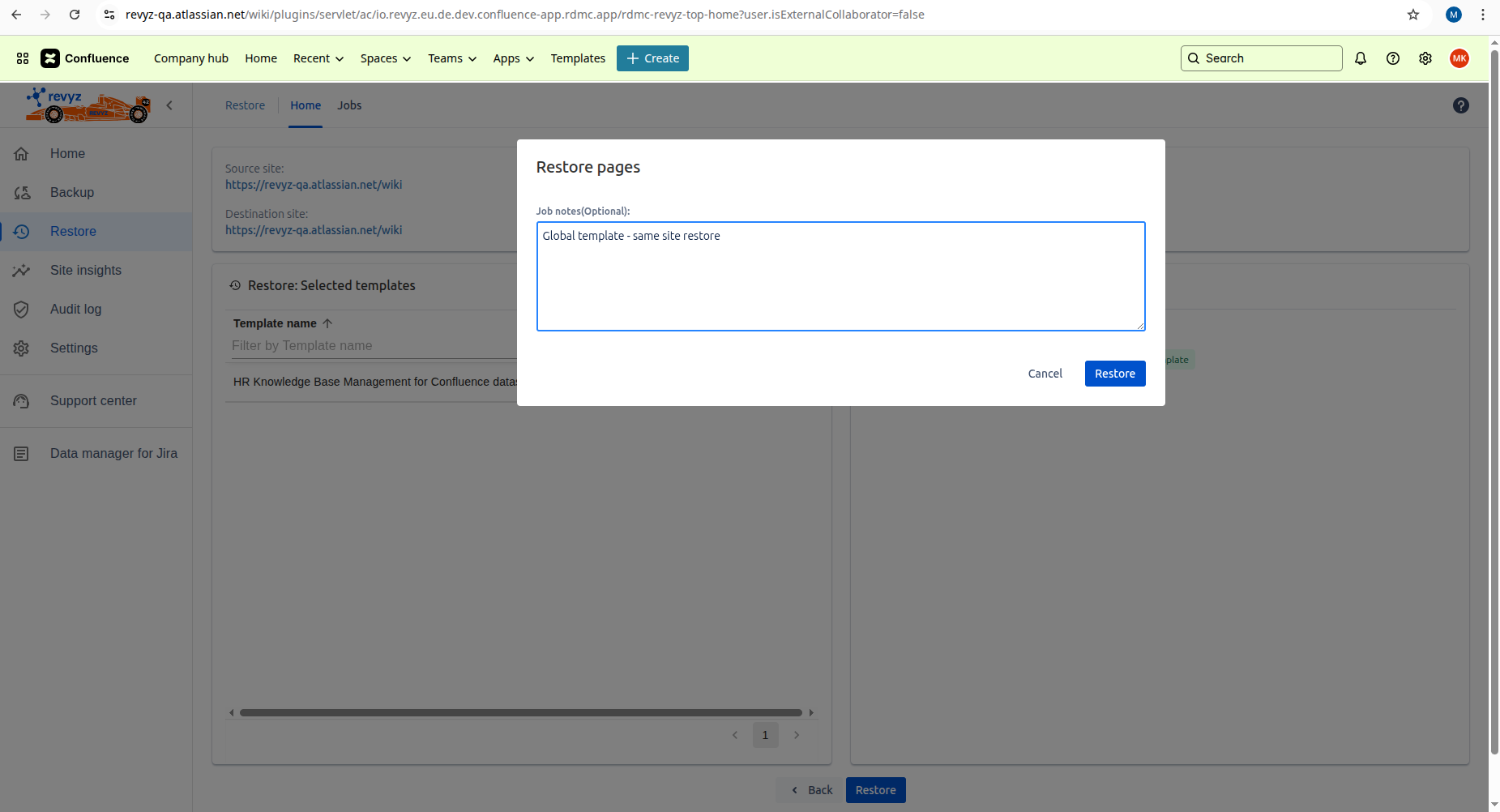The width and height of the screenshot is (1500, 812).
Task: Open revyz Settings gear in the sidebar
Action: pos(22,348)
